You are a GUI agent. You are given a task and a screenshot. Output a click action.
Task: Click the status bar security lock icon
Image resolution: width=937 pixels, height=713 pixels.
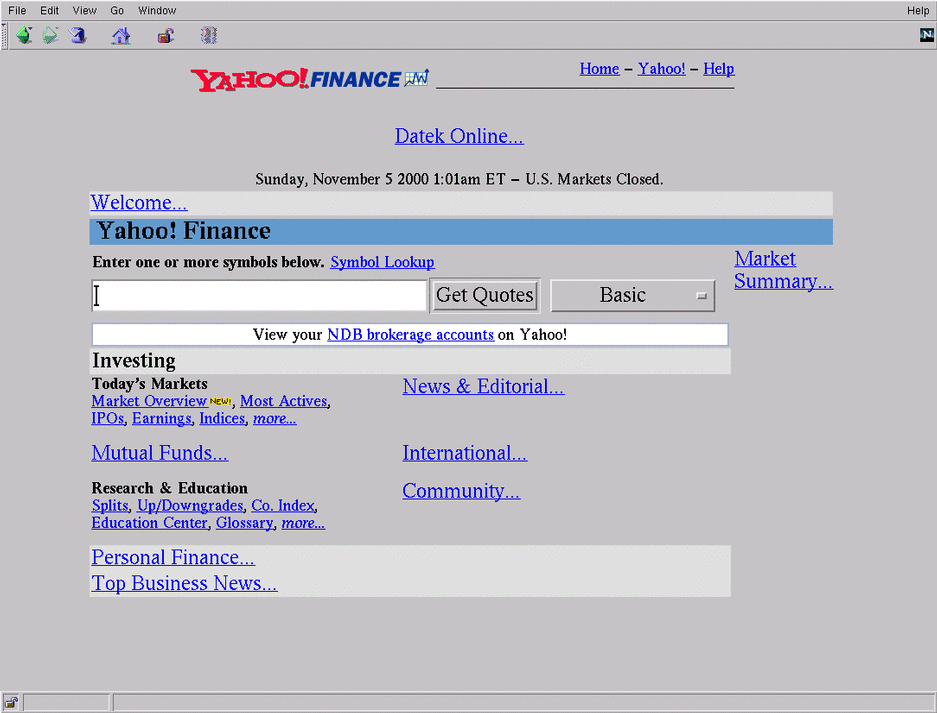[x=11, y=703]
